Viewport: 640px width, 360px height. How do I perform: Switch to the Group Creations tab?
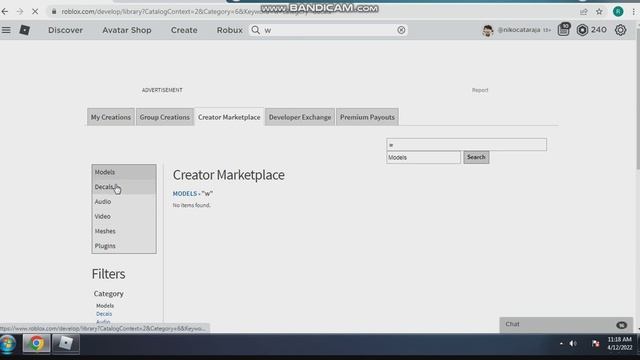[164, 117]
